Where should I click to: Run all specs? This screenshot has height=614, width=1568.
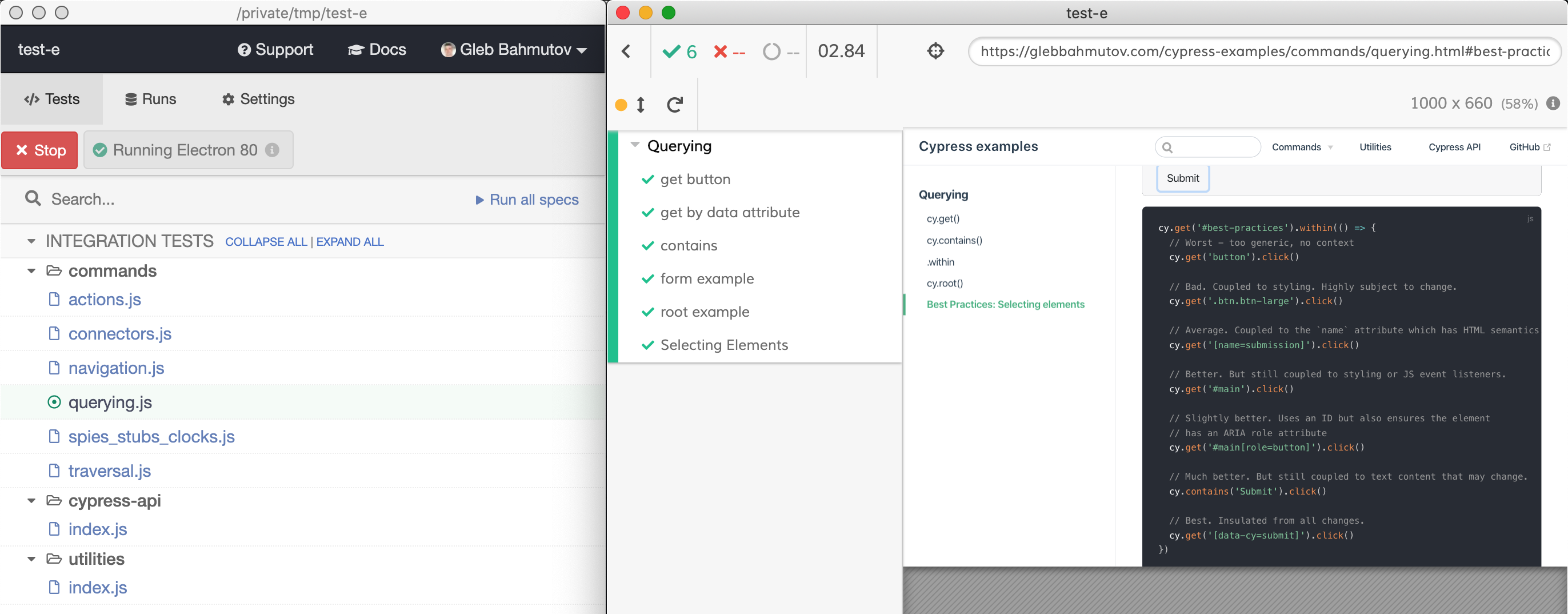pyautogui.click(x=526, y=200)
